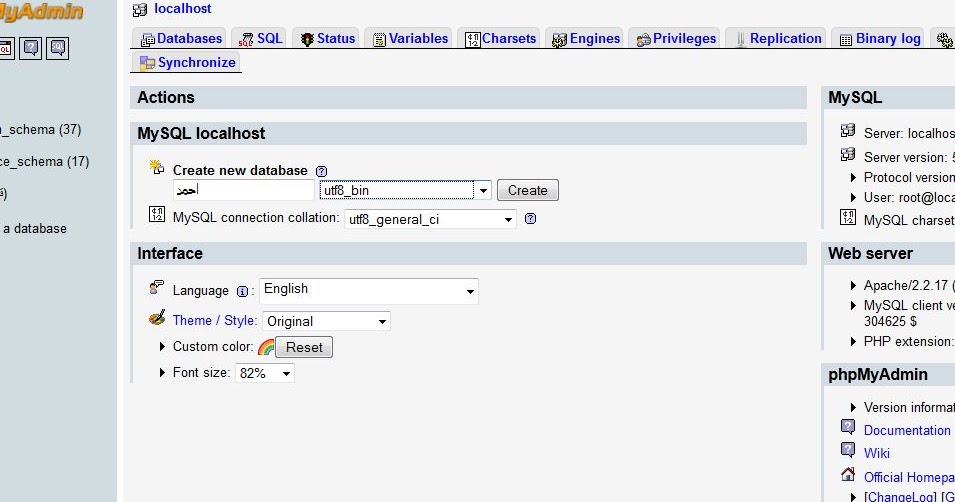Switch to the Replication tab
955x502 pixels.
click(x=778, y=38)
